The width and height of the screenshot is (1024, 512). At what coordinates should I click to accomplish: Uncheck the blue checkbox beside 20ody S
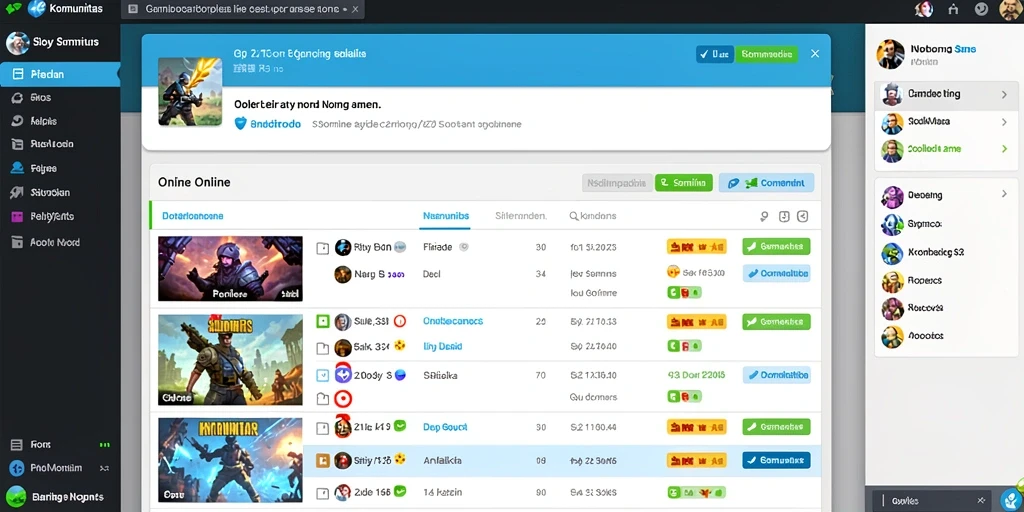tap(323, 376)
